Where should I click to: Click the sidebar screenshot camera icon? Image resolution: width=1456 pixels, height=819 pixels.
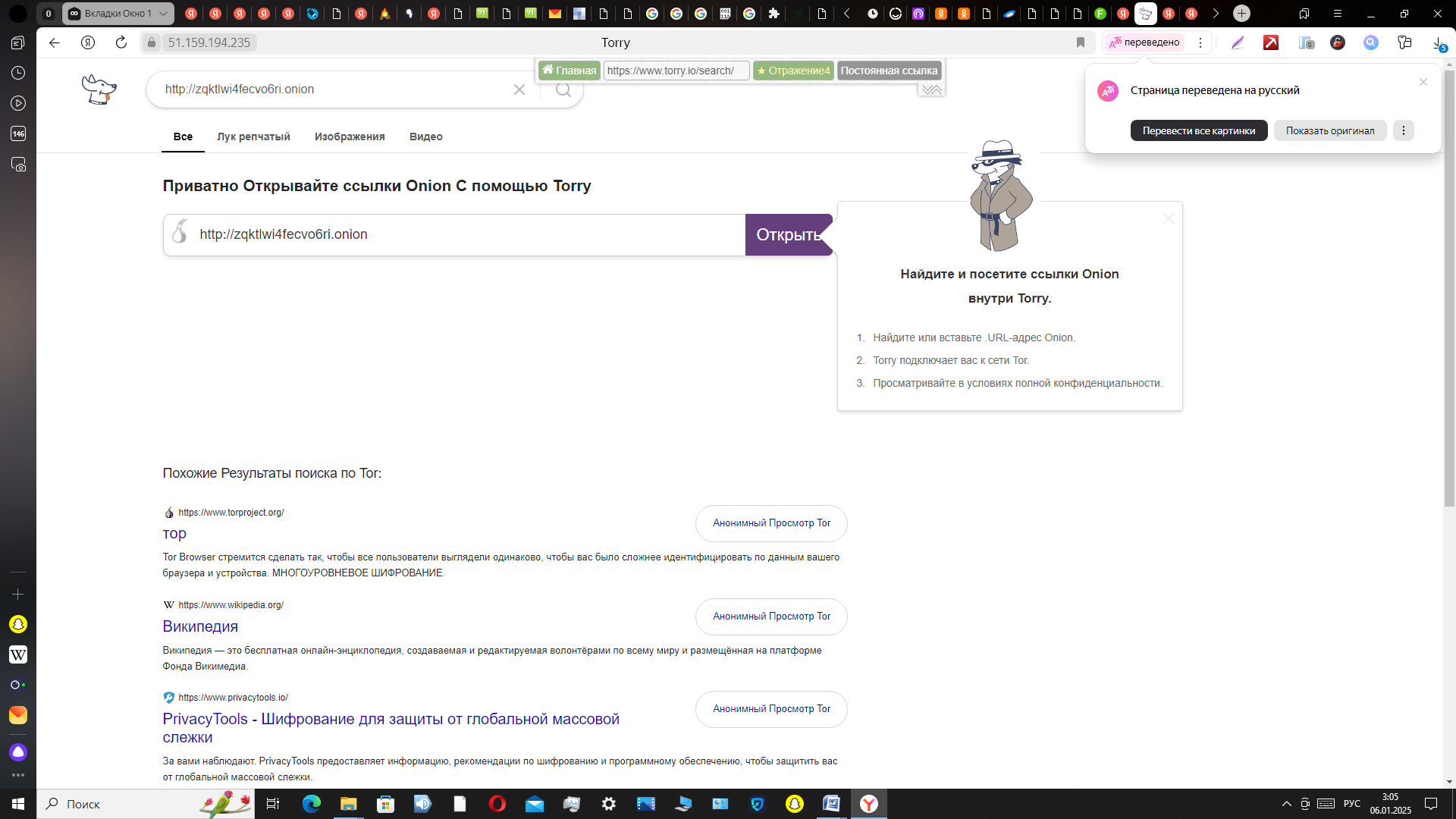[18, 164]
